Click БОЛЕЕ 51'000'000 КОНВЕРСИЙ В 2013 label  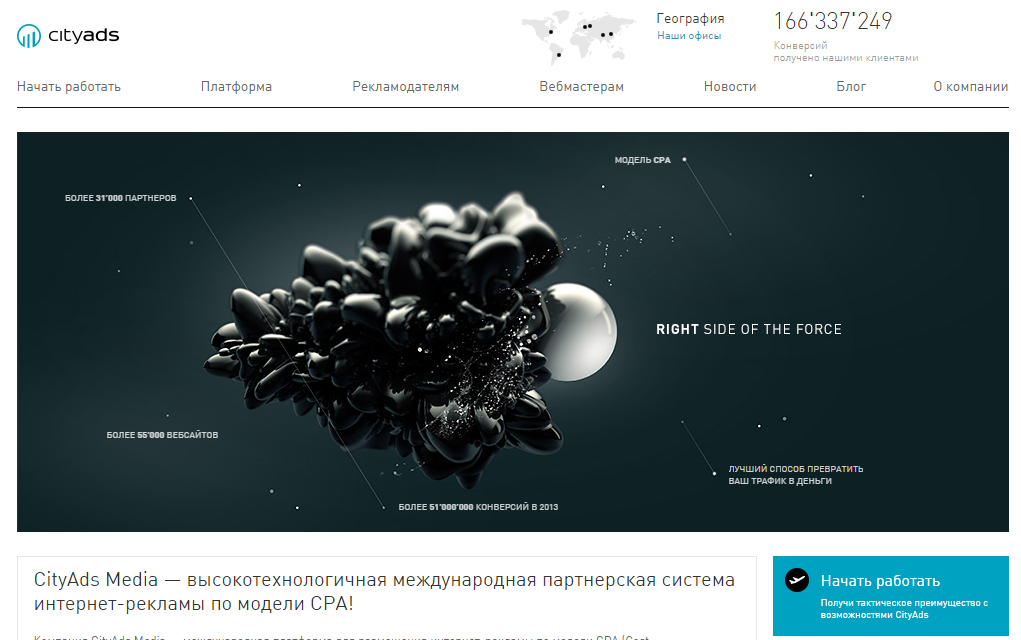tap(479, 507)
